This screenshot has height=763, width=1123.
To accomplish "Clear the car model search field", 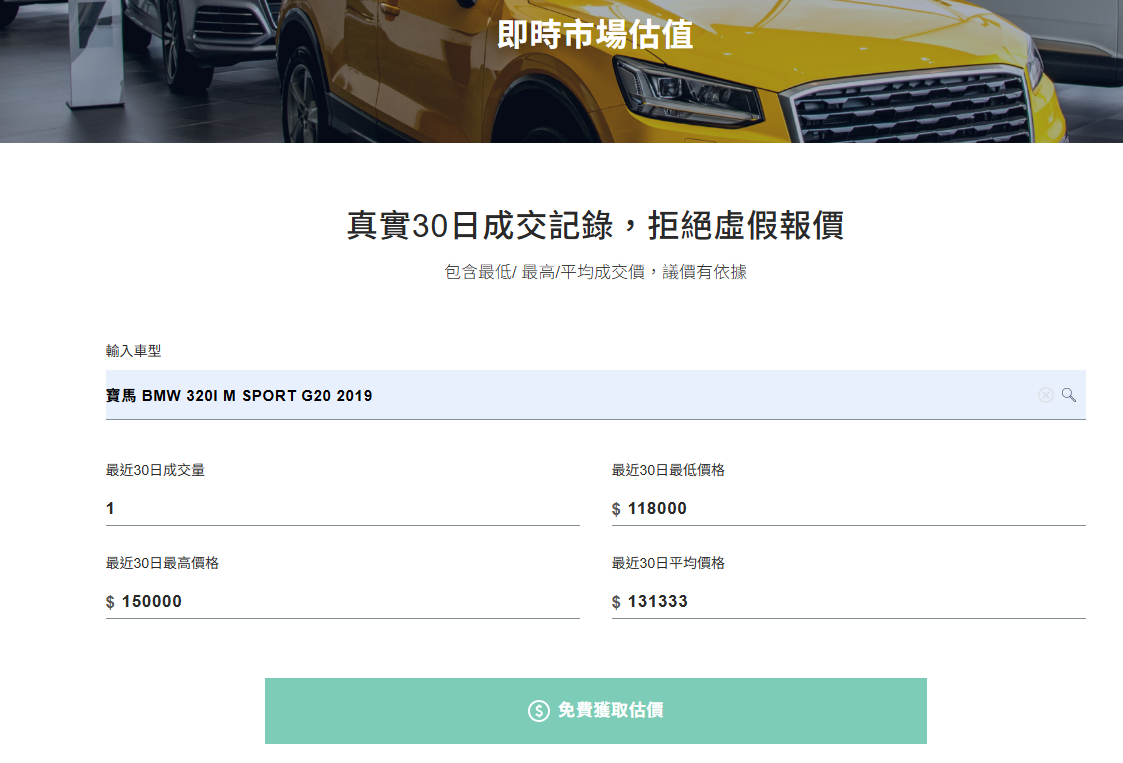I will click(1045, 395).
